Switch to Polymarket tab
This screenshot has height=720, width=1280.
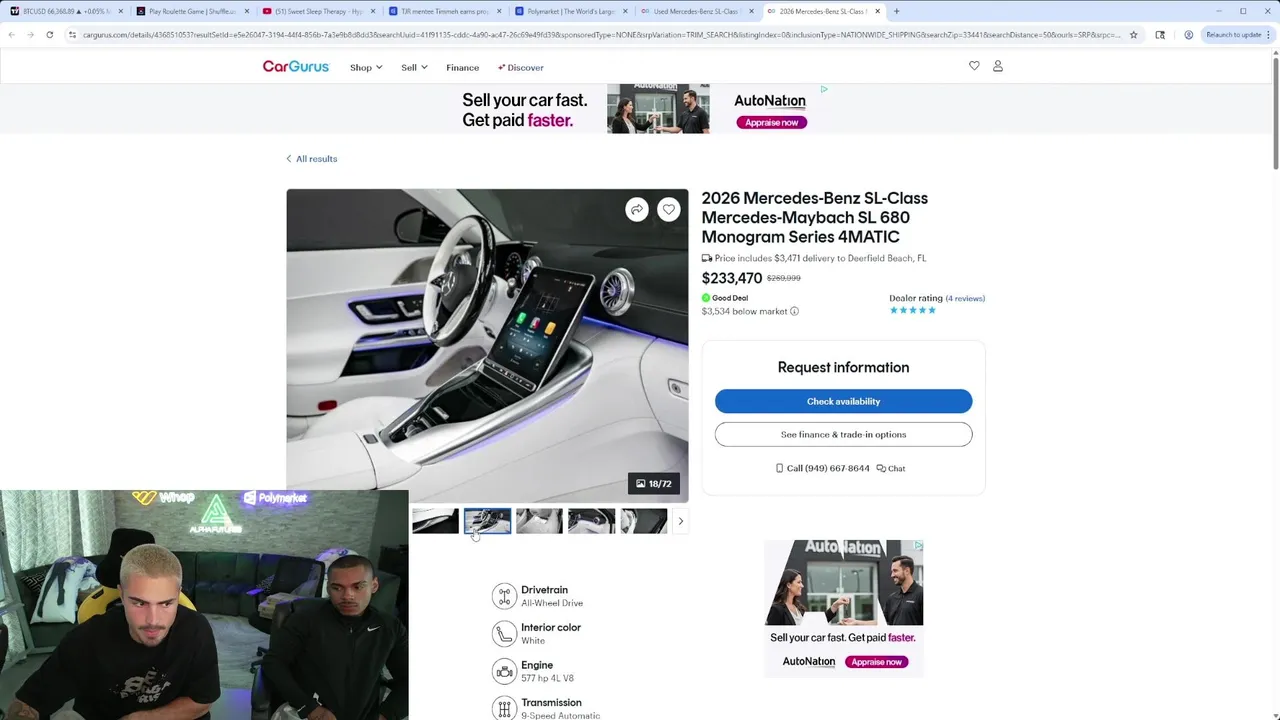pyautogui.click(x=570, y=11)
